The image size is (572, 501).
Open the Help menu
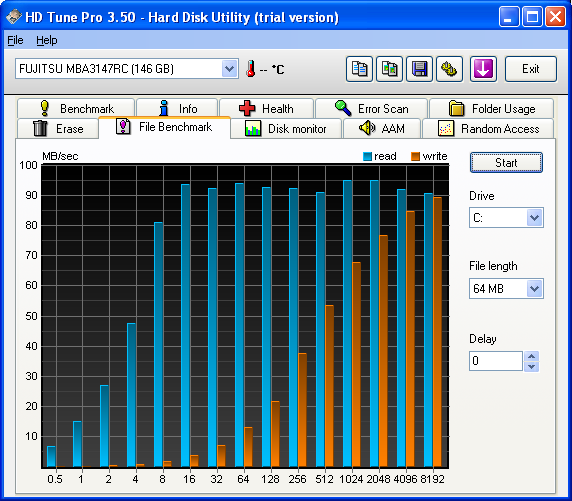[47, 40]
